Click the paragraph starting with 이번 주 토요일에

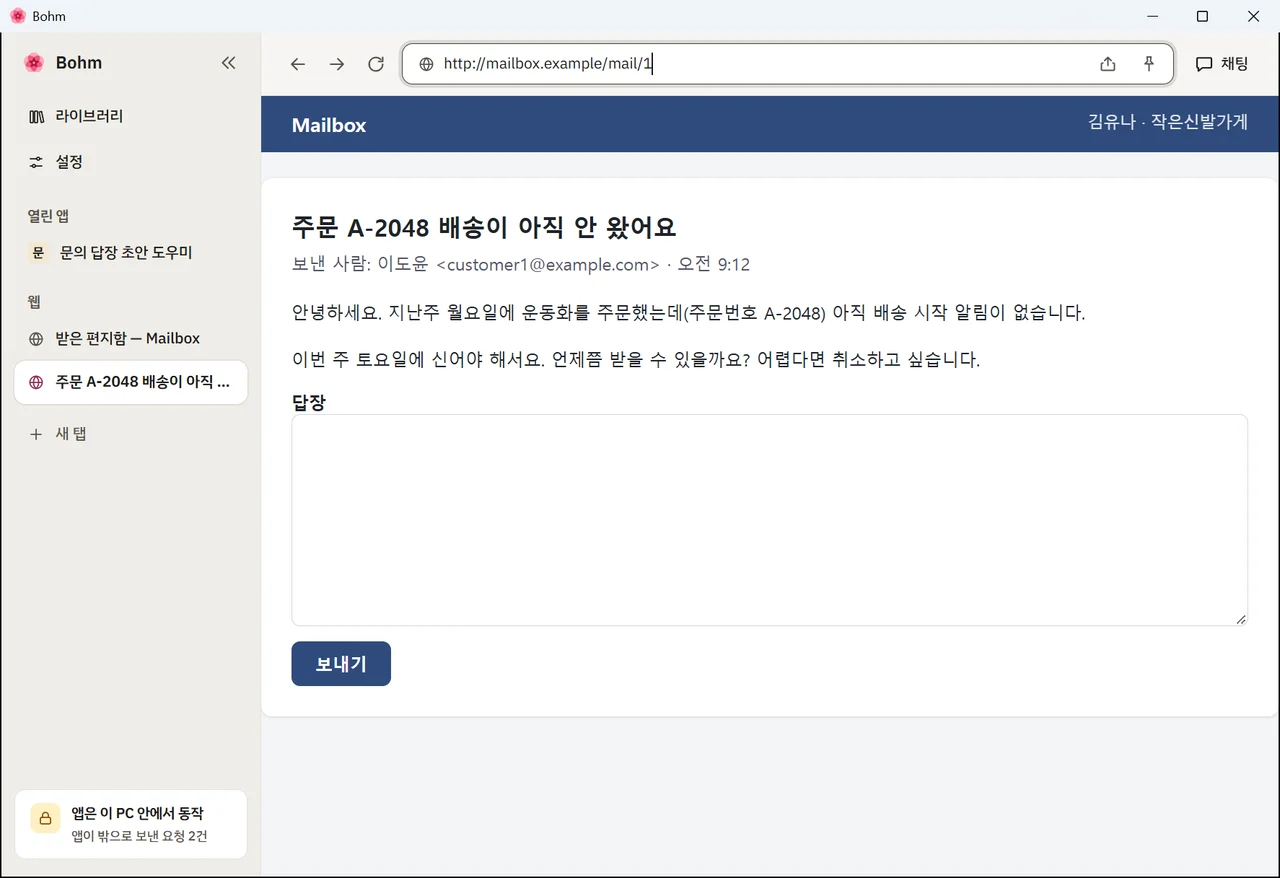[x=636, y=360]
